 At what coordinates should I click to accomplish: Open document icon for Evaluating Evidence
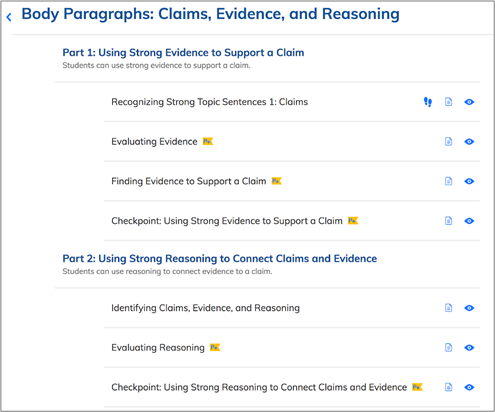point(448,141)
